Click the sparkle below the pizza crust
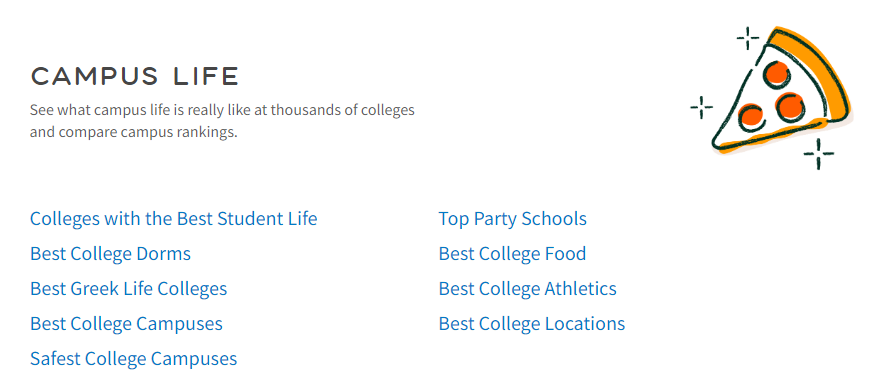 [x=818, y=154]
